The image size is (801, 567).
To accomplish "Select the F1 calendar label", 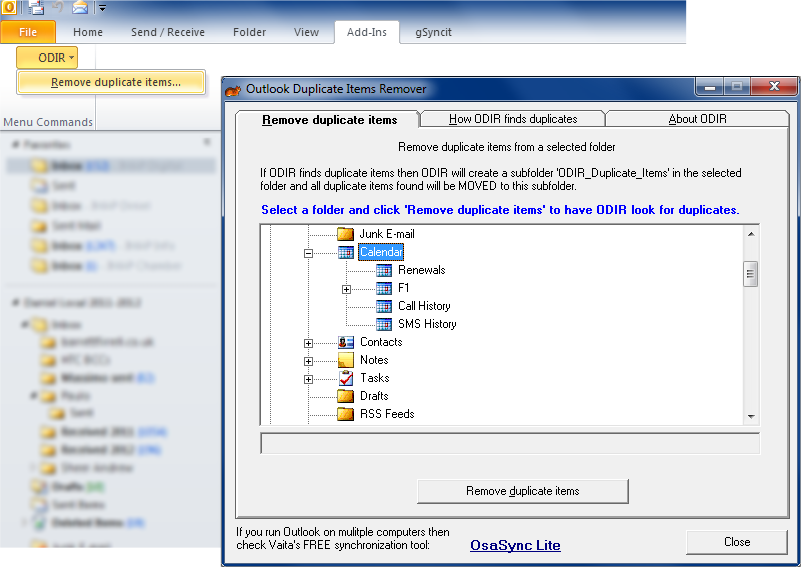I will (404, 288).
